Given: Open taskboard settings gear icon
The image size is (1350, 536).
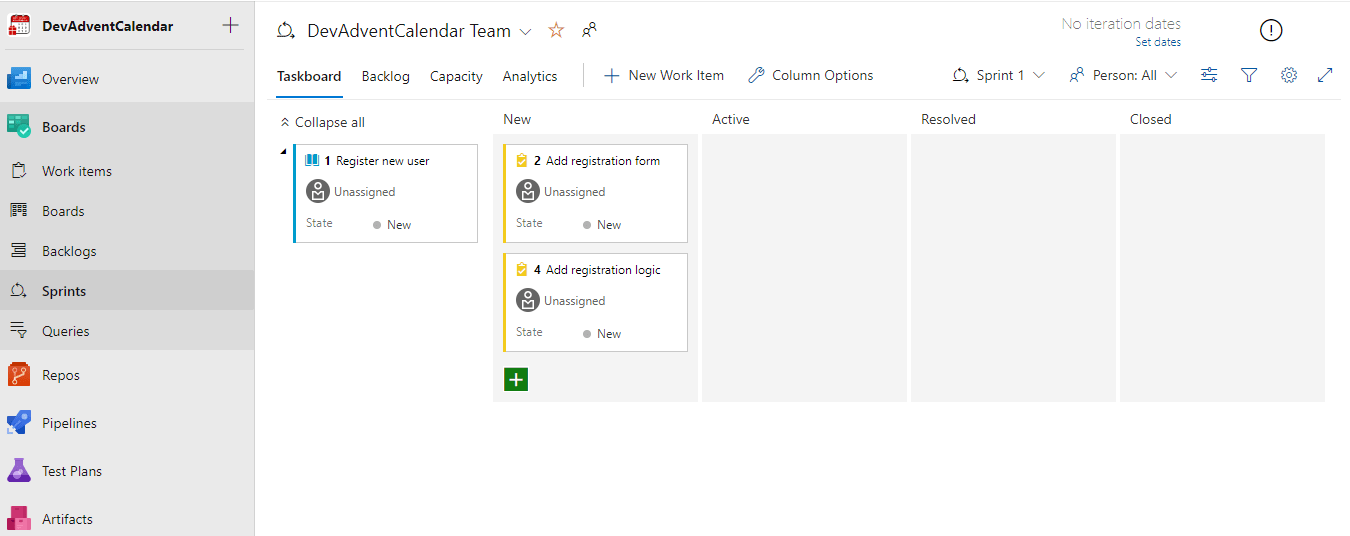Looking at the screenshot, I should click(1289, 75).
